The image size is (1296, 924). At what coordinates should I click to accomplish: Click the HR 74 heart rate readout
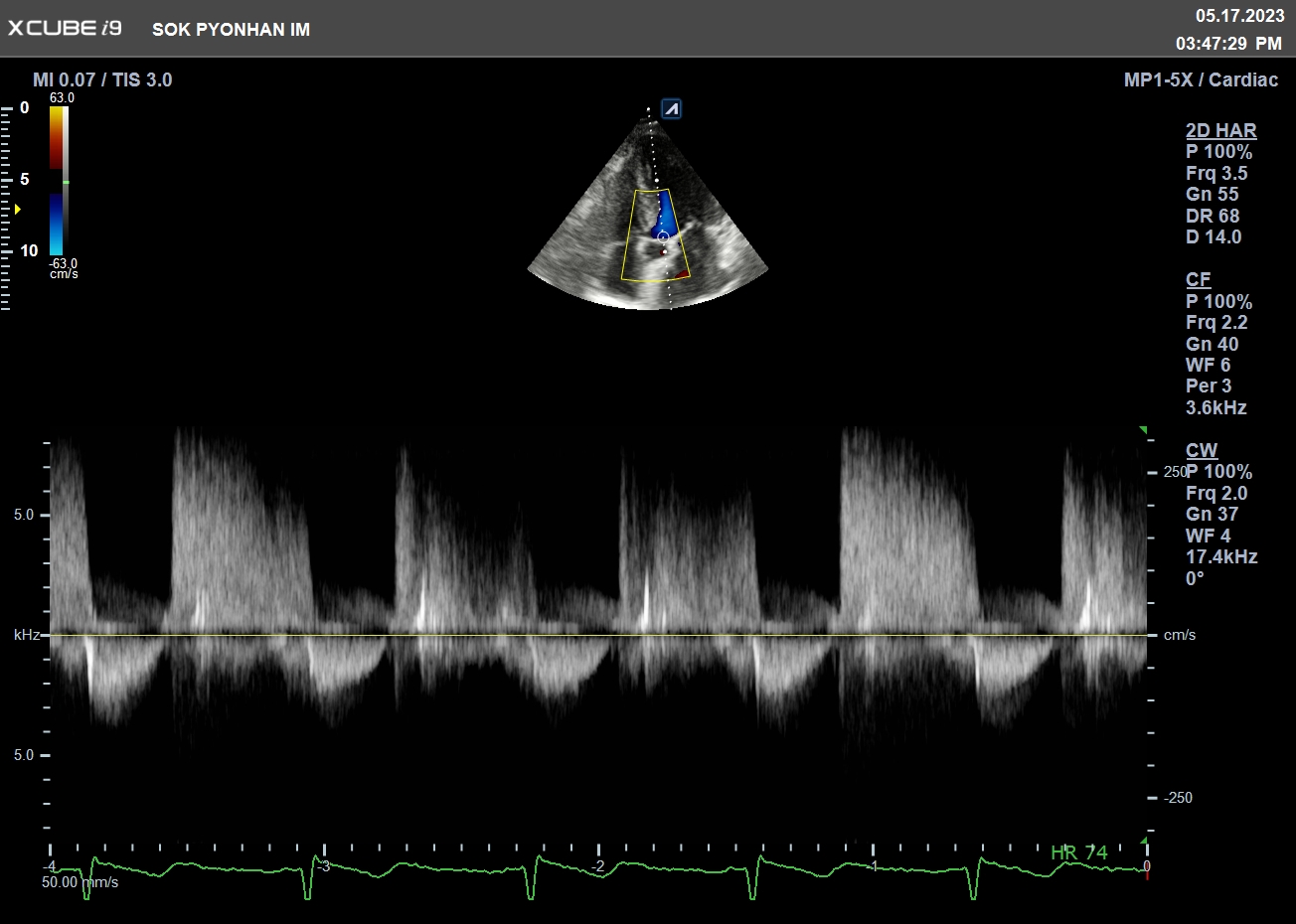tap(1078, 852)
